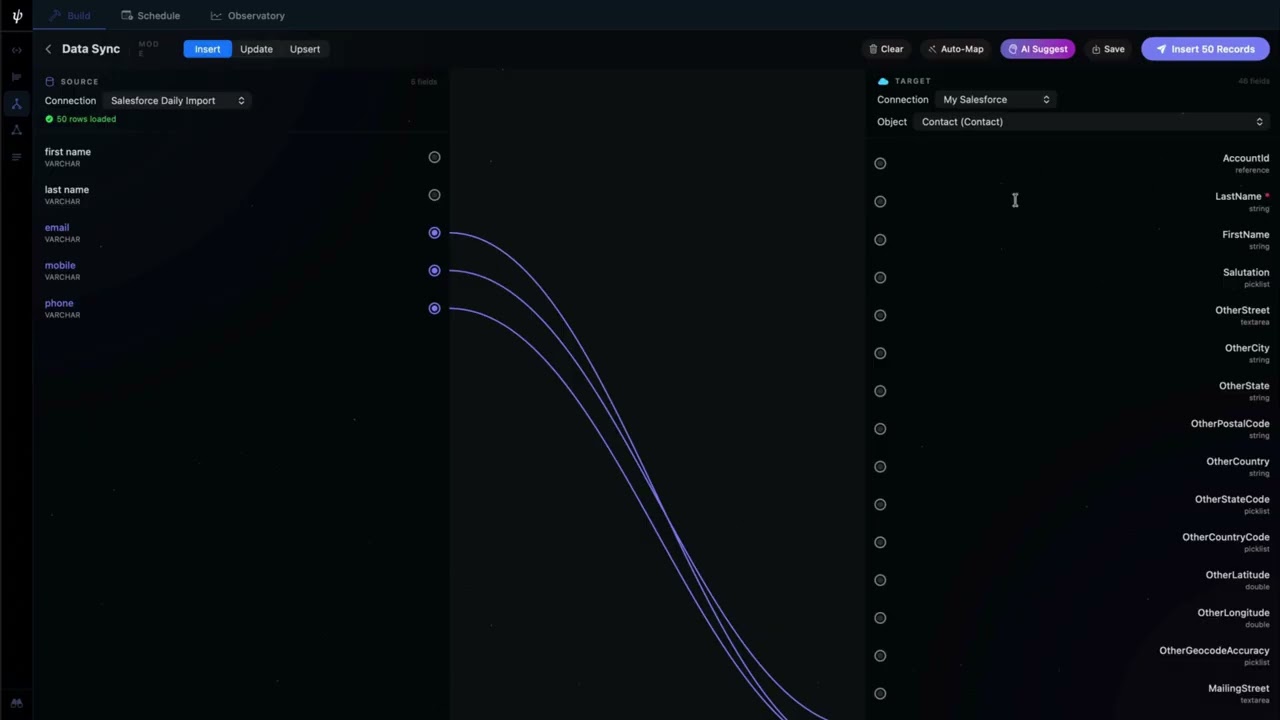This screenshot has width=1280, height=720.
Task: Click the psi logo icon at top-left
Action: pos(17,16)
